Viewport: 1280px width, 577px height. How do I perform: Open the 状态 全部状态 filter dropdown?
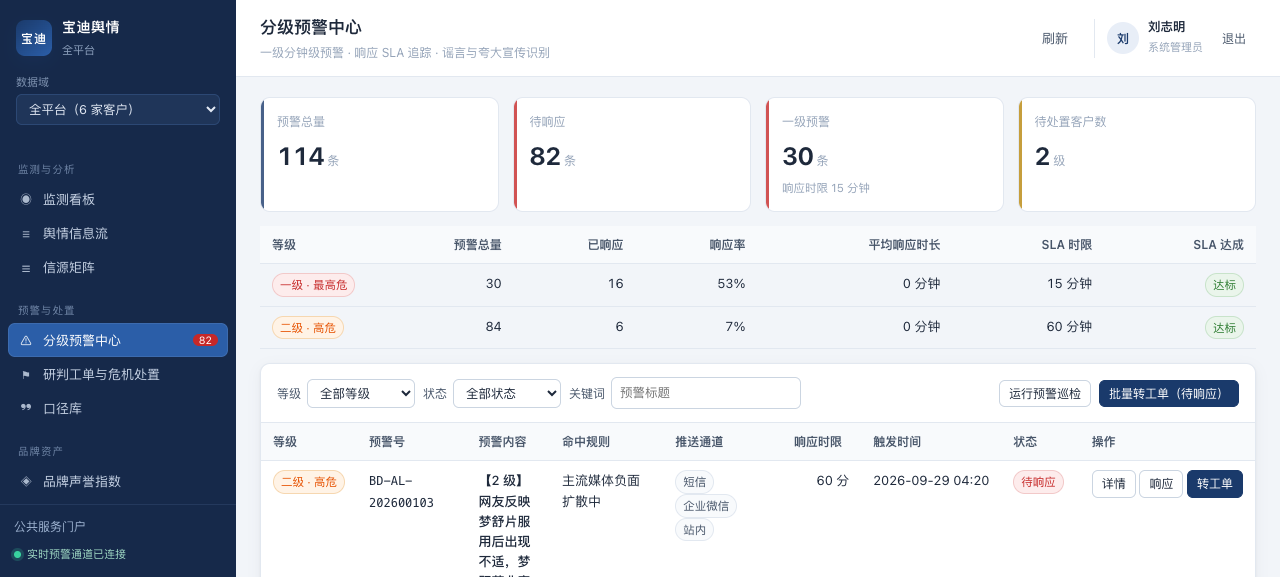point(507,393)
